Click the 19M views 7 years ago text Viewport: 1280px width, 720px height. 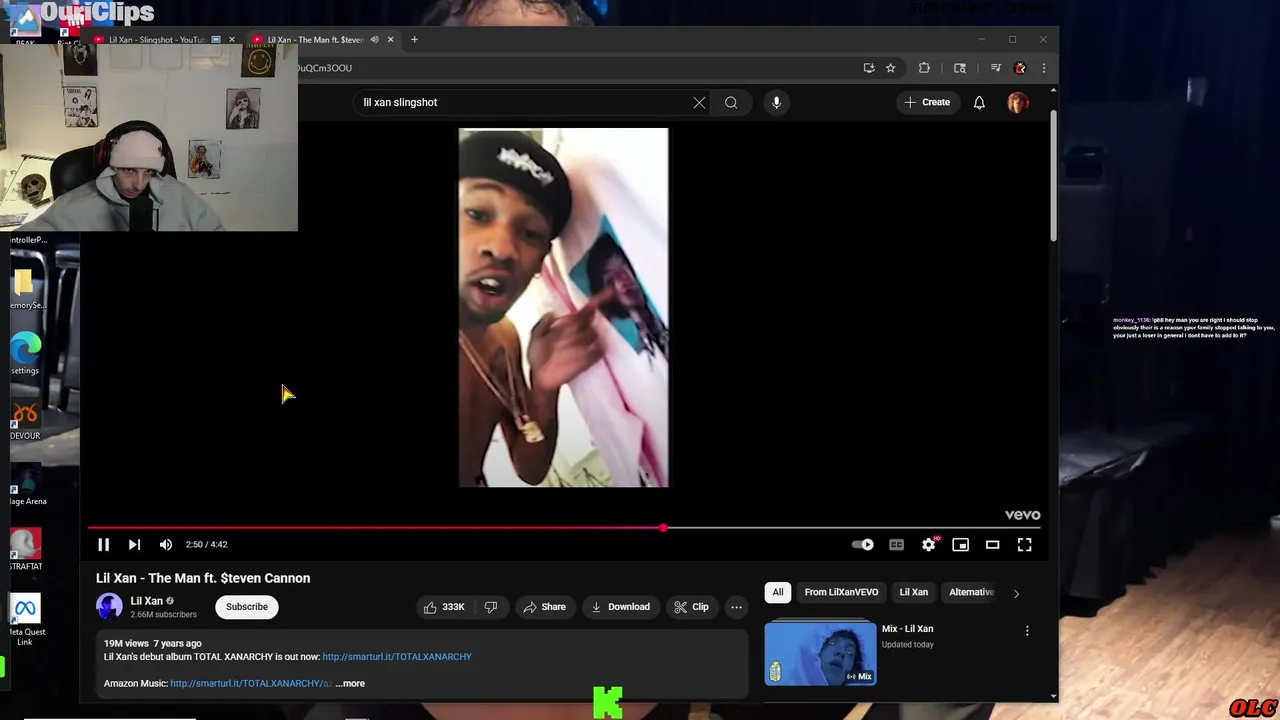pyautogui.click(x=152, y=643)
